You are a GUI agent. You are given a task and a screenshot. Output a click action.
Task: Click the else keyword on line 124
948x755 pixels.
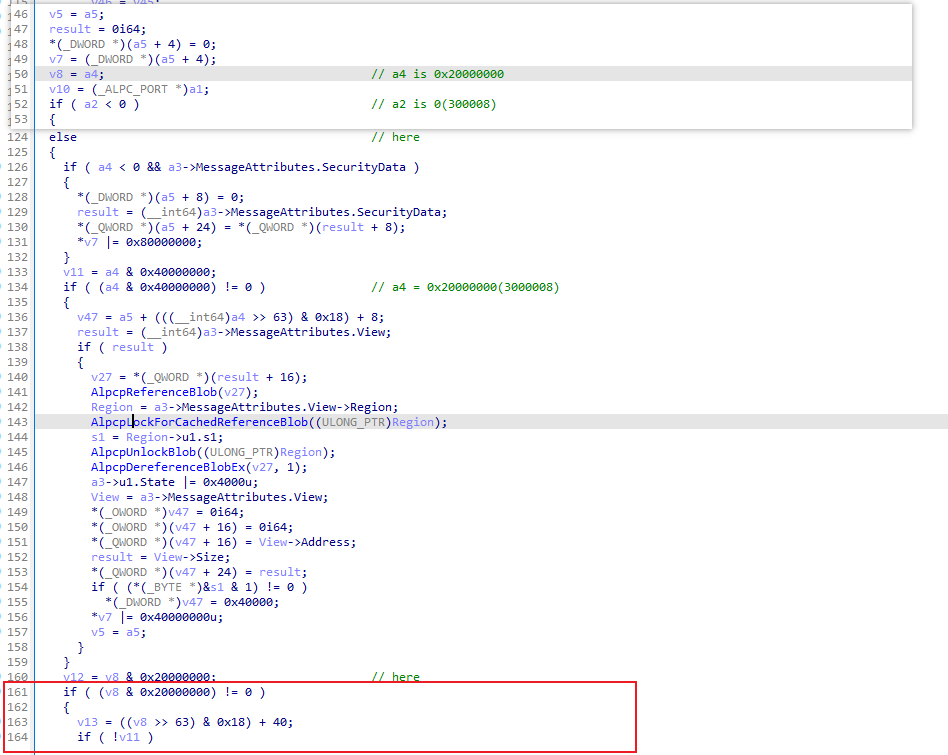click(x=63, y=137)
